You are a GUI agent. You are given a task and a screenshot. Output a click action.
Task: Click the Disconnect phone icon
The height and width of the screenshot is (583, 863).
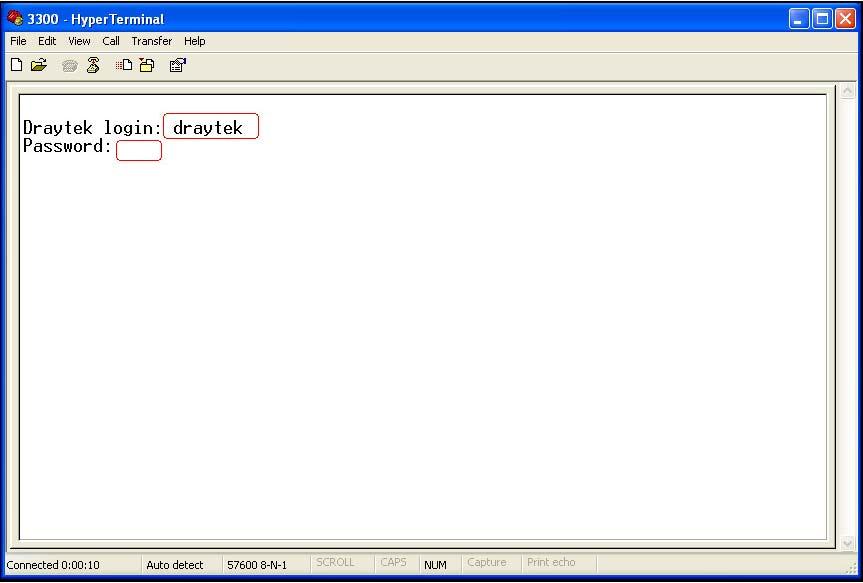tap(93, 65)
